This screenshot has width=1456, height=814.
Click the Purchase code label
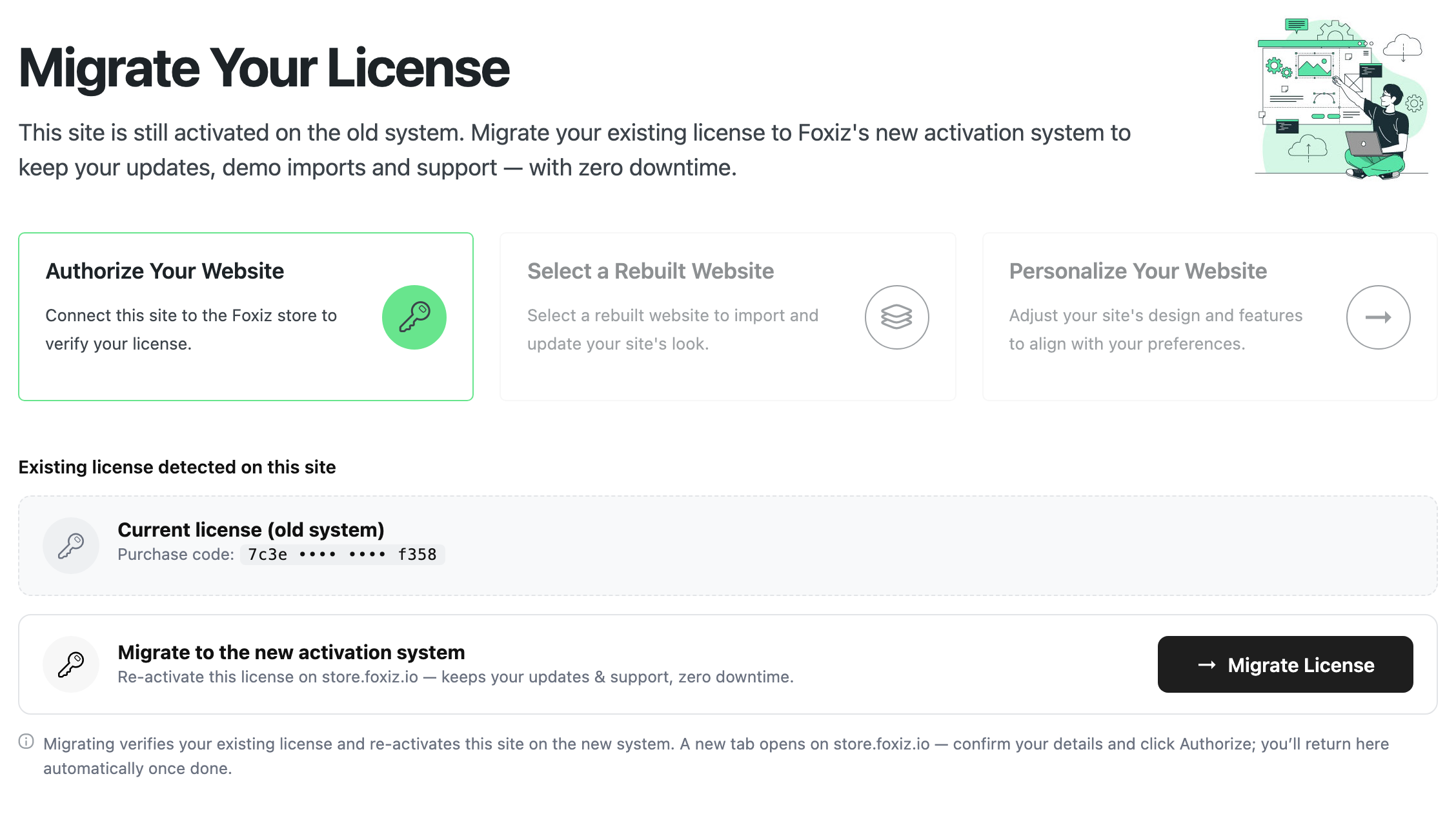point(176,555)
